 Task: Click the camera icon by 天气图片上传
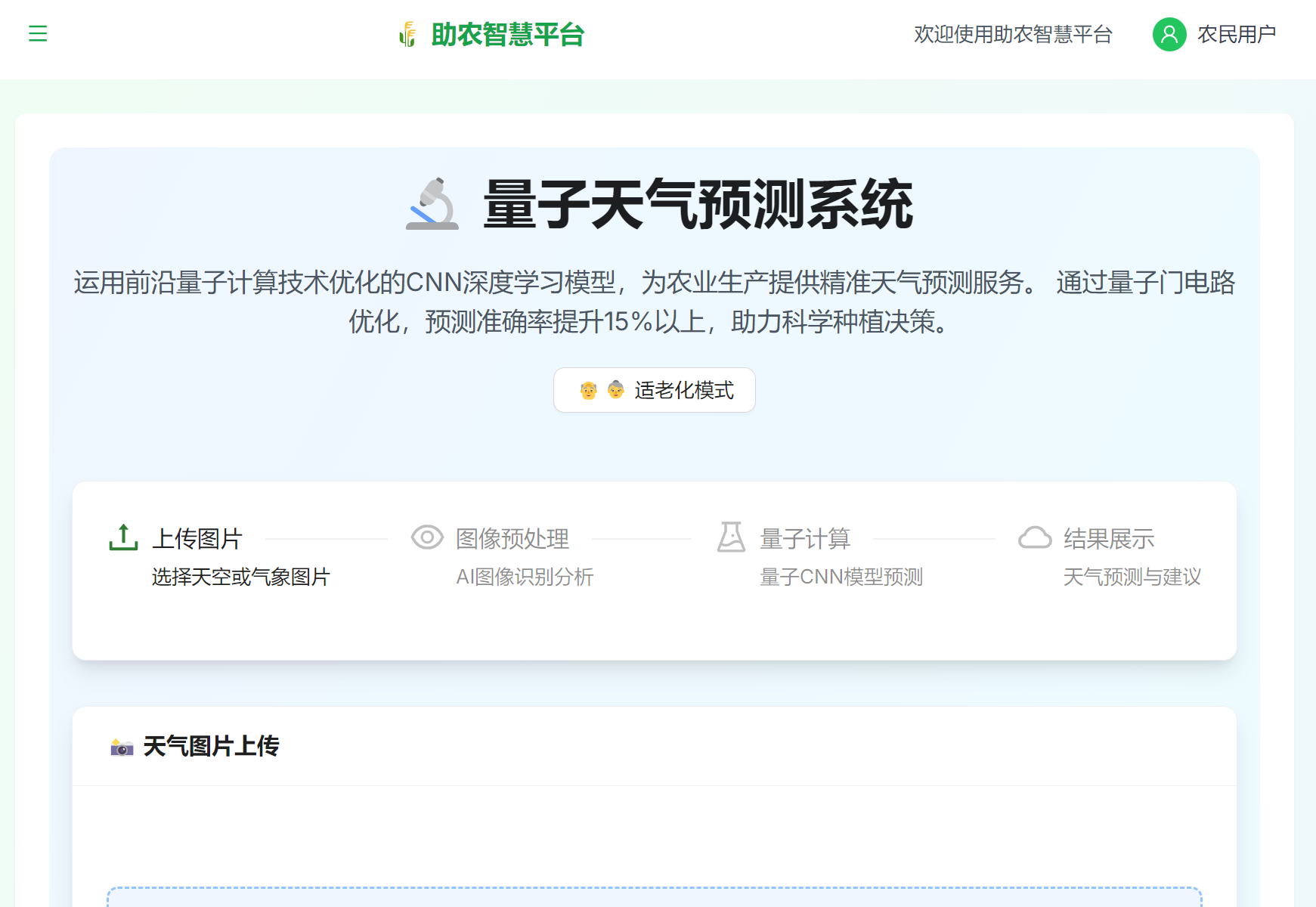pyautogui.click(x=122, y=747)
